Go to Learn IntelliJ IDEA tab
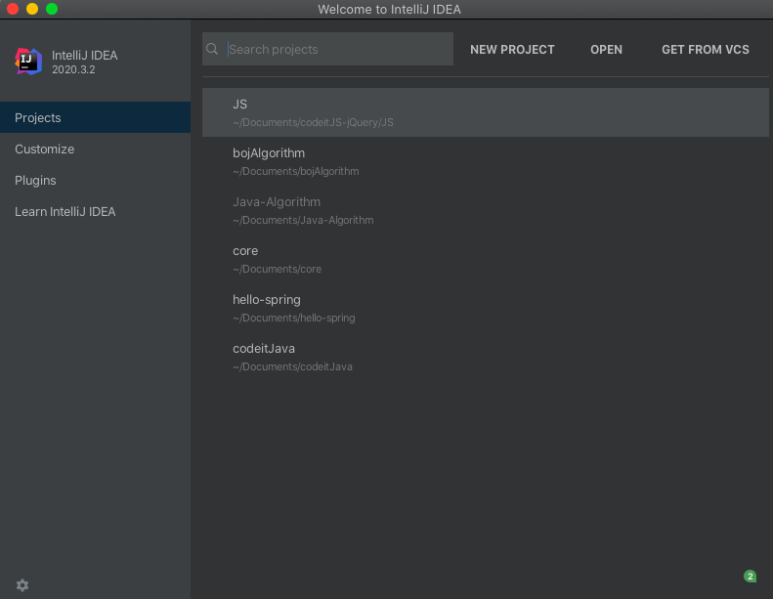773x599 pixels. point(95,211)
